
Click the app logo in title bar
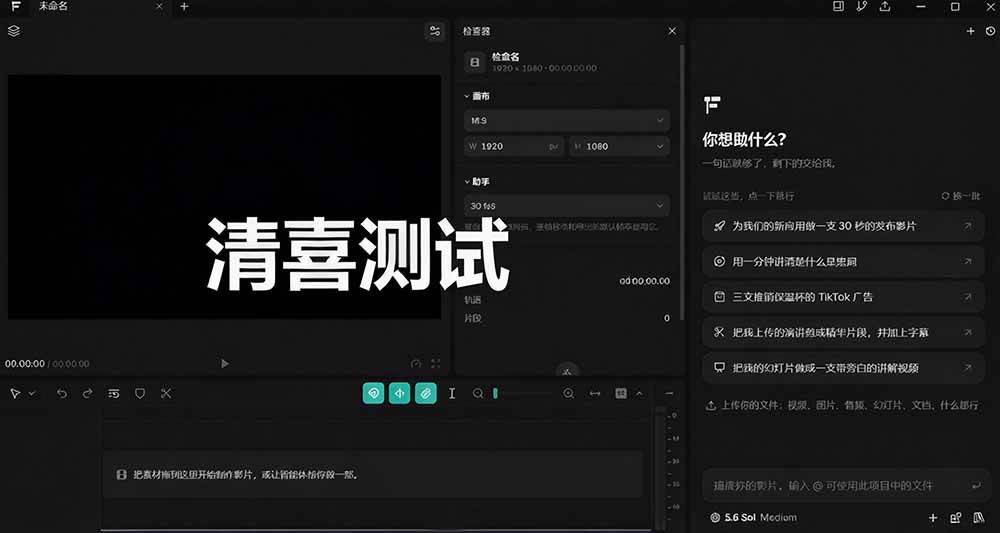pos(16,6)
